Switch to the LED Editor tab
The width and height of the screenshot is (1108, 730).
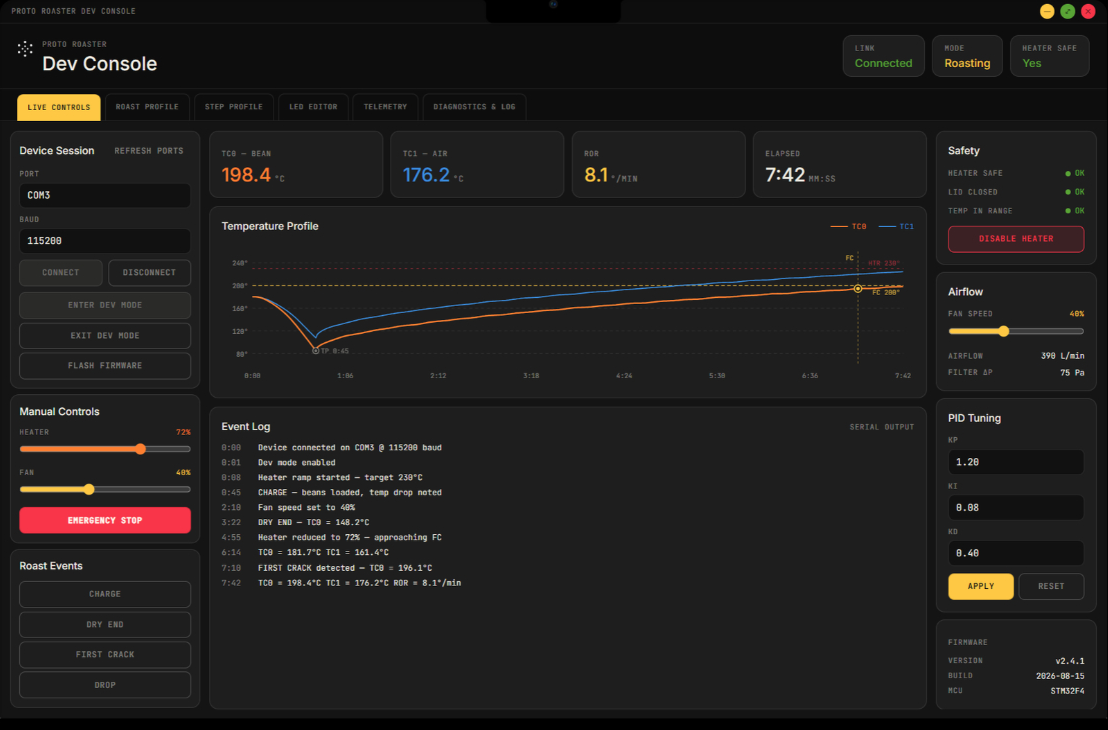[313, 107]
